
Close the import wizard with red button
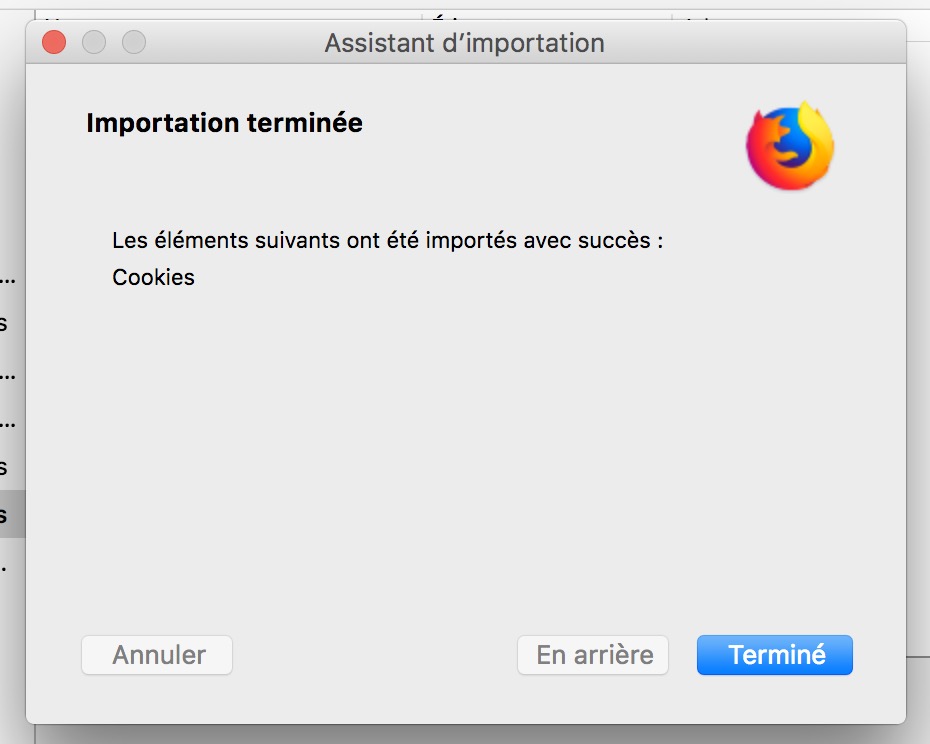click(54, 43)
